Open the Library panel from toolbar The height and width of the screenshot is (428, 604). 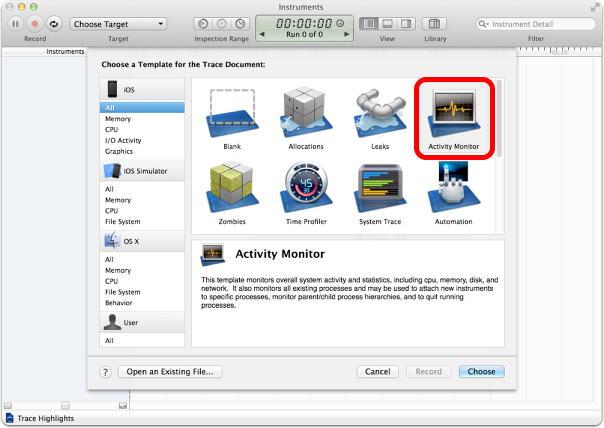coord(435,23)
